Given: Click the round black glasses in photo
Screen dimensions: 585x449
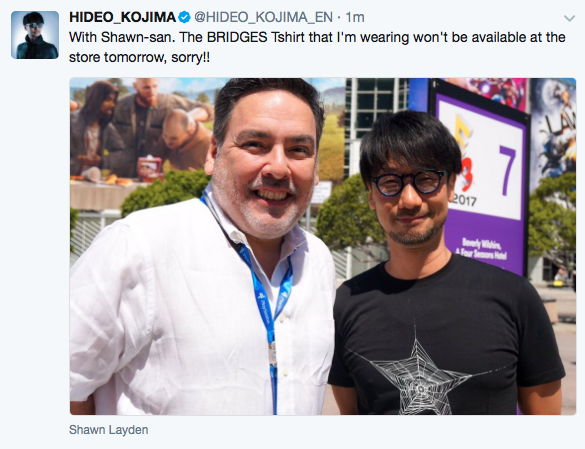Looking at the screenshot, I should [x=409, y=183].
